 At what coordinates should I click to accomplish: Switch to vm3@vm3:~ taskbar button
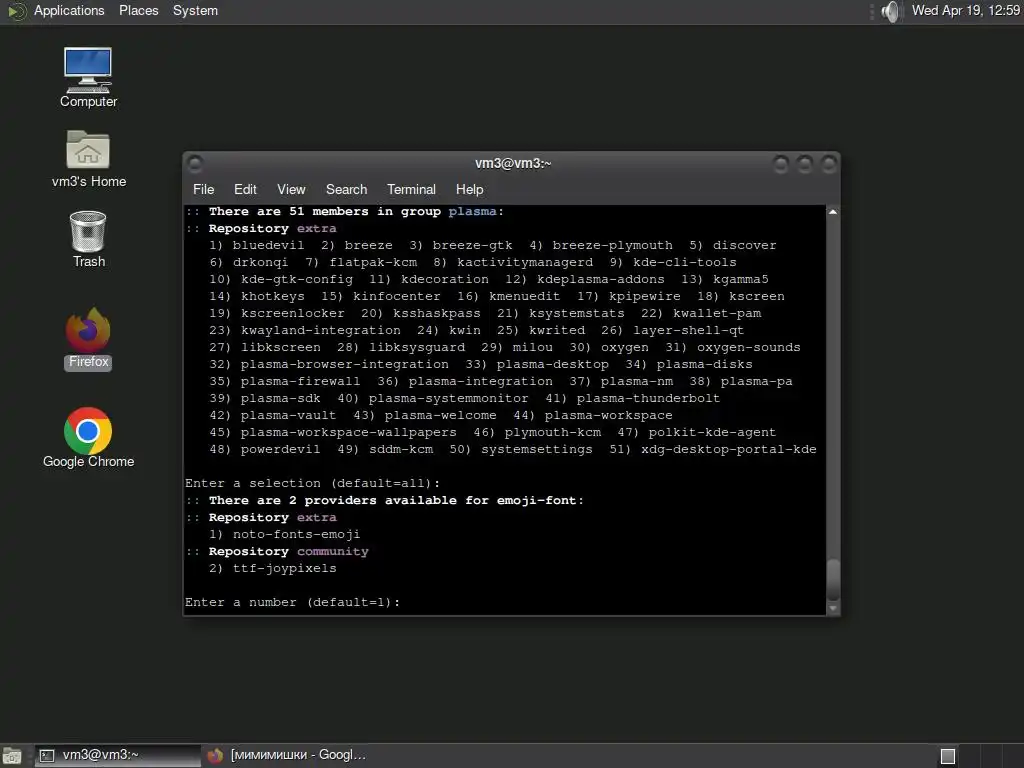click(118, 756)
